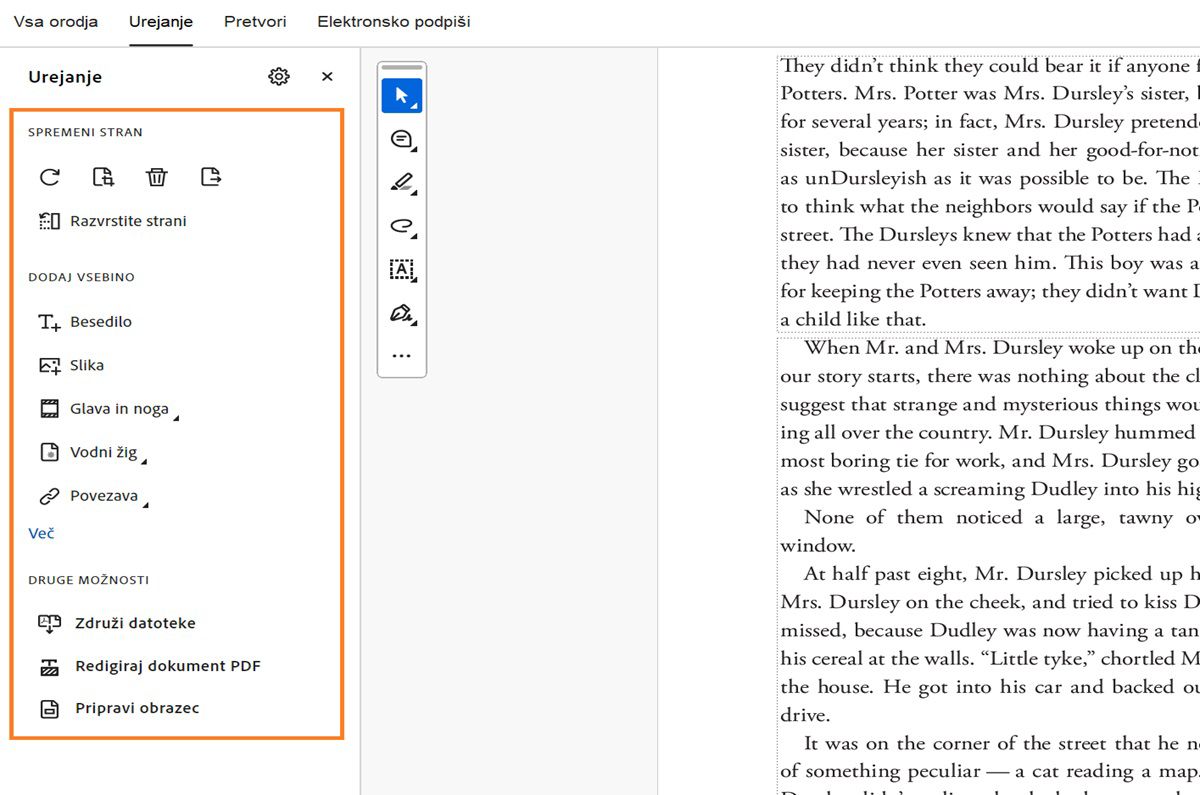1200x795 pixels.
Task: Click the Razvrstite strani icon
Action: point(49,221)
